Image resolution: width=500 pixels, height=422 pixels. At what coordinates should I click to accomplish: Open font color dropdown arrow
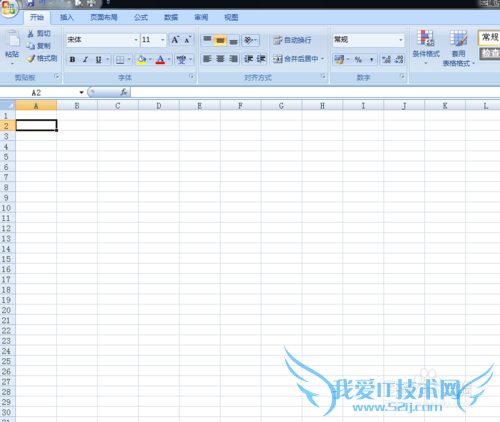[169, 60]
